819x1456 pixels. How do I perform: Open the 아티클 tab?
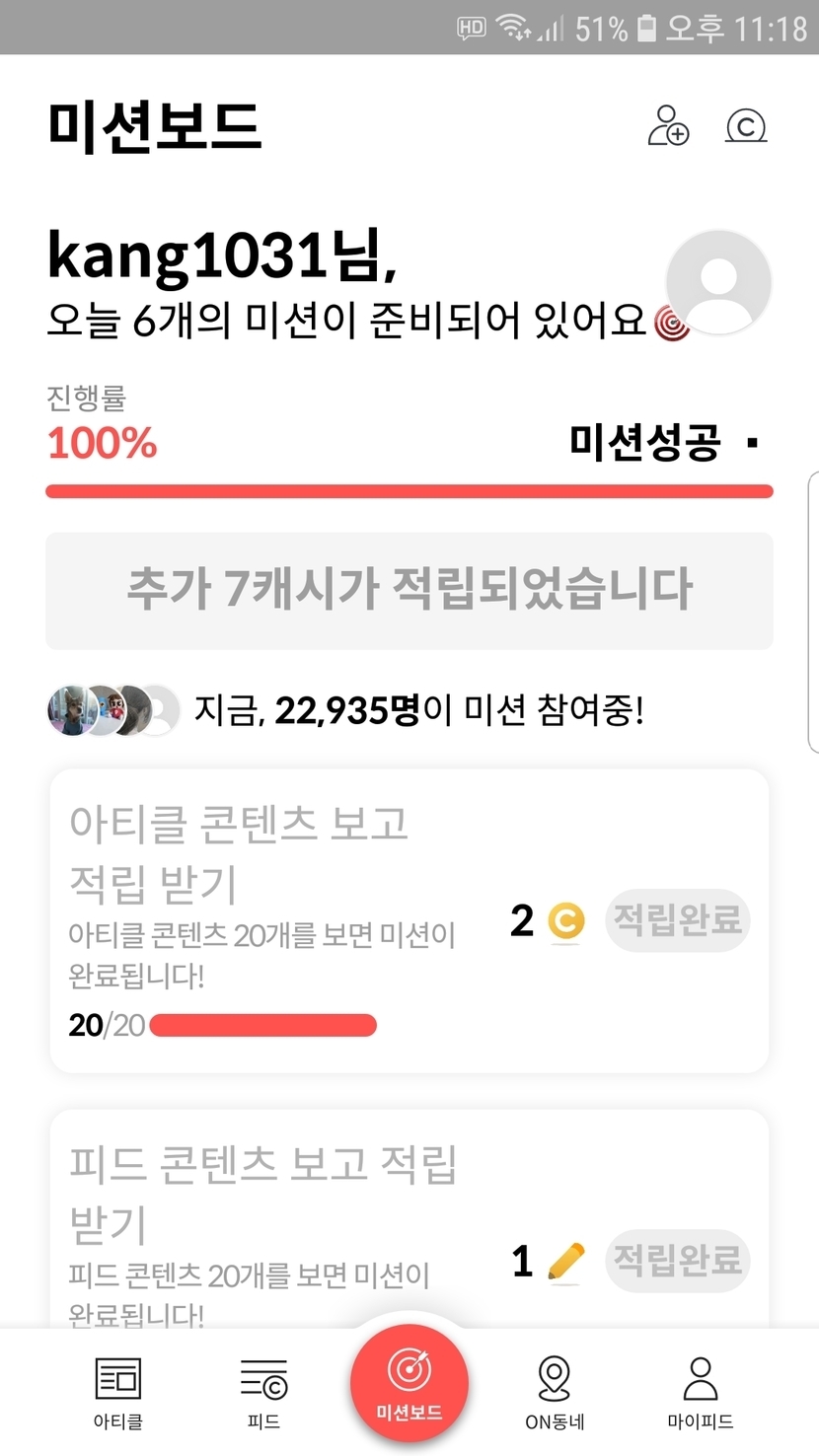[118, 1392]
